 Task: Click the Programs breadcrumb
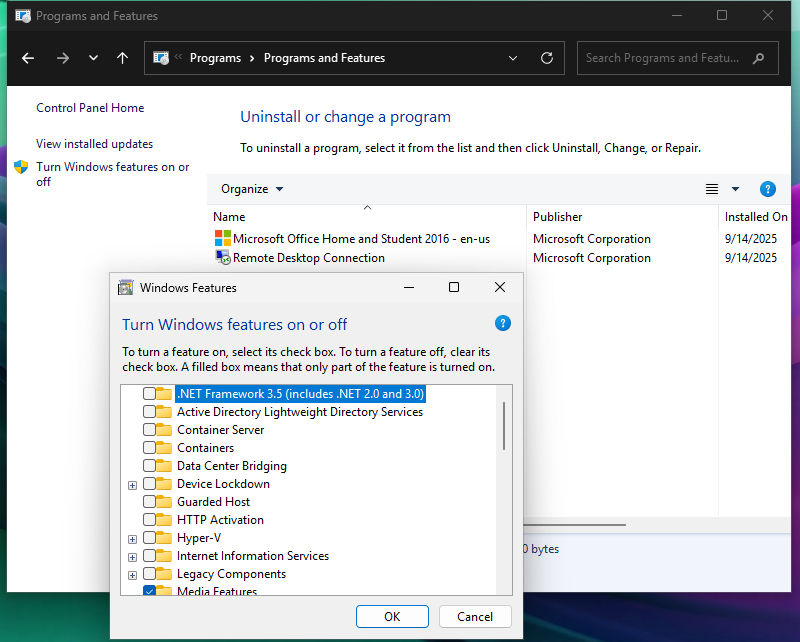215,58
